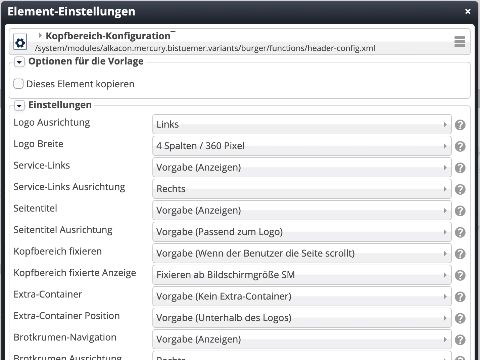Close the Element-Einstellungen dialog

(x=468, y=12)
